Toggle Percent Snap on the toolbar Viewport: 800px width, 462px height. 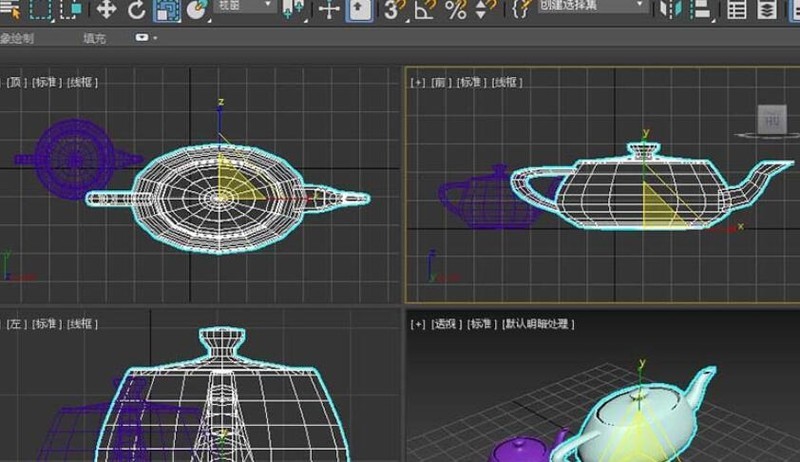[456, 9]
